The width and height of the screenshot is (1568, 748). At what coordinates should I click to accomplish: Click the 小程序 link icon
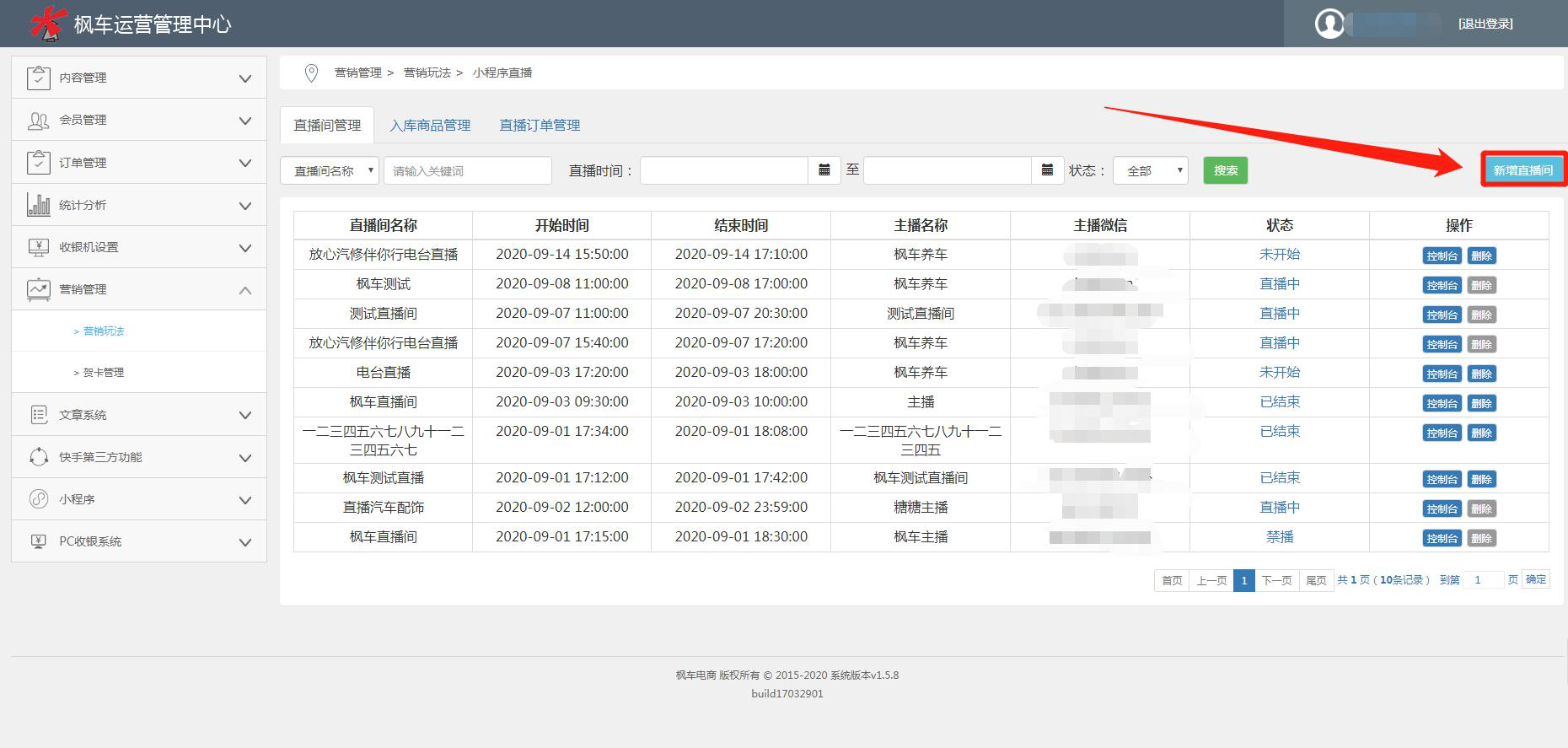[39, 498]
